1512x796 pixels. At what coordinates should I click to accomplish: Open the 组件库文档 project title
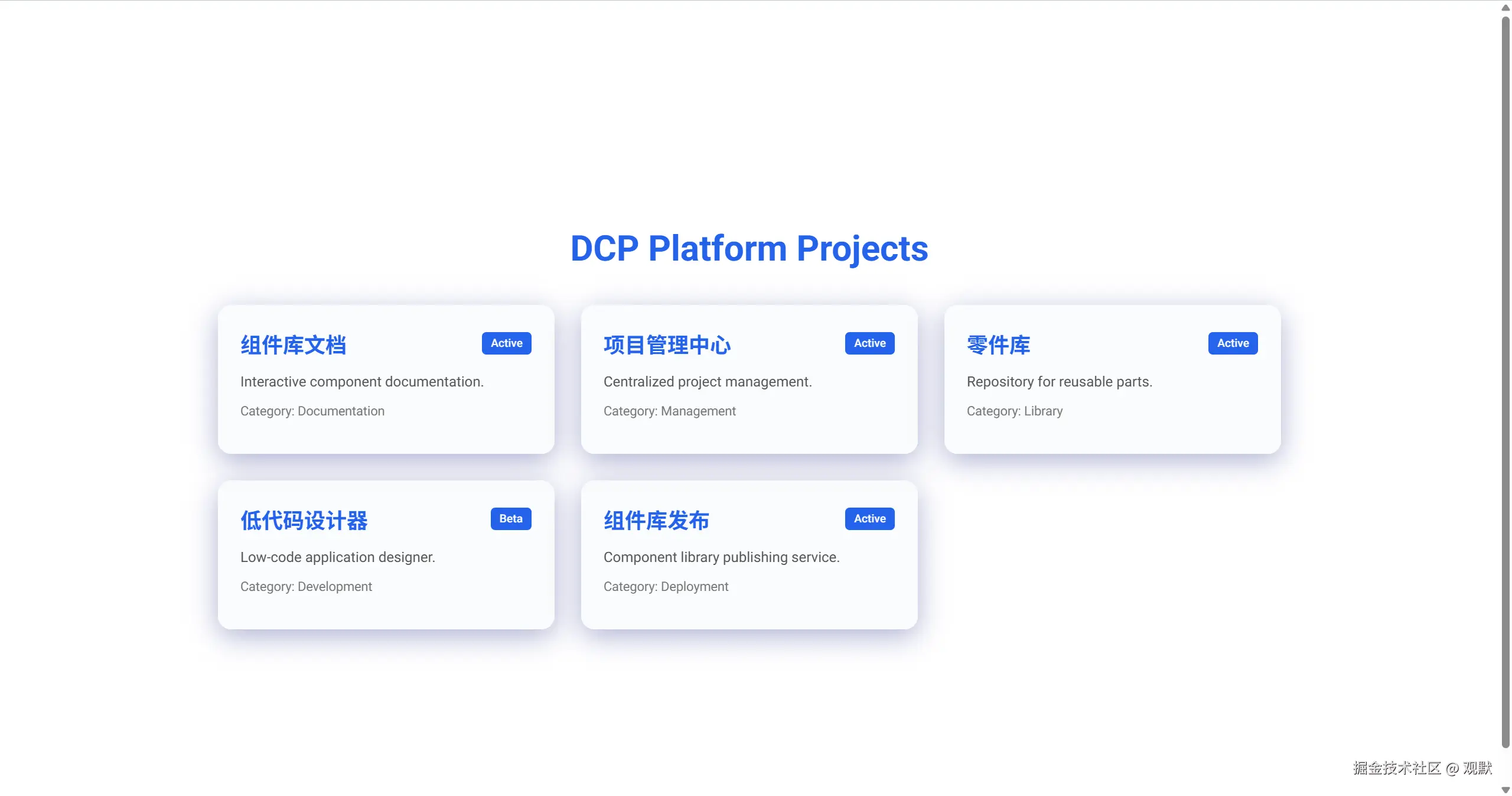[293, 345]
